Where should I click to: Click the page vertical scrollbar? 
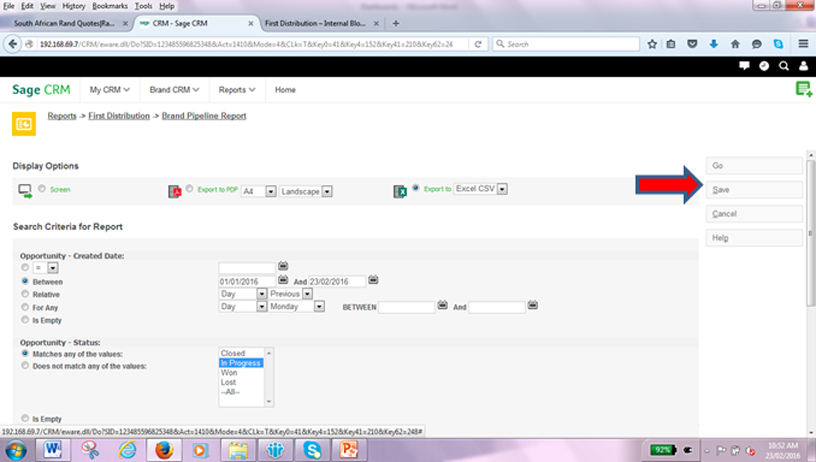coord(811,233)
